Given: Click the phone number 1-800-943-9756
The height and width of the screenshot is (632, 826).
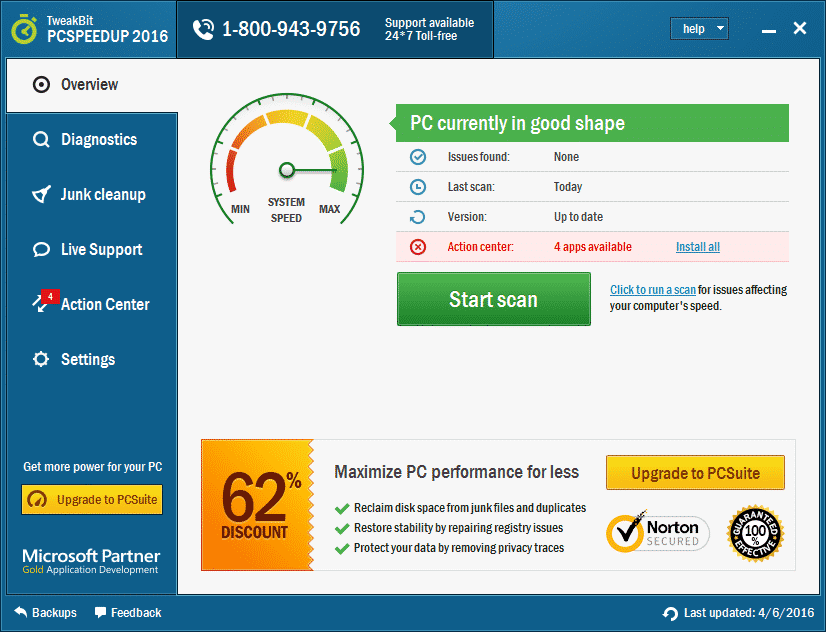Looking at the screenshot, I should tap(291, 29).
